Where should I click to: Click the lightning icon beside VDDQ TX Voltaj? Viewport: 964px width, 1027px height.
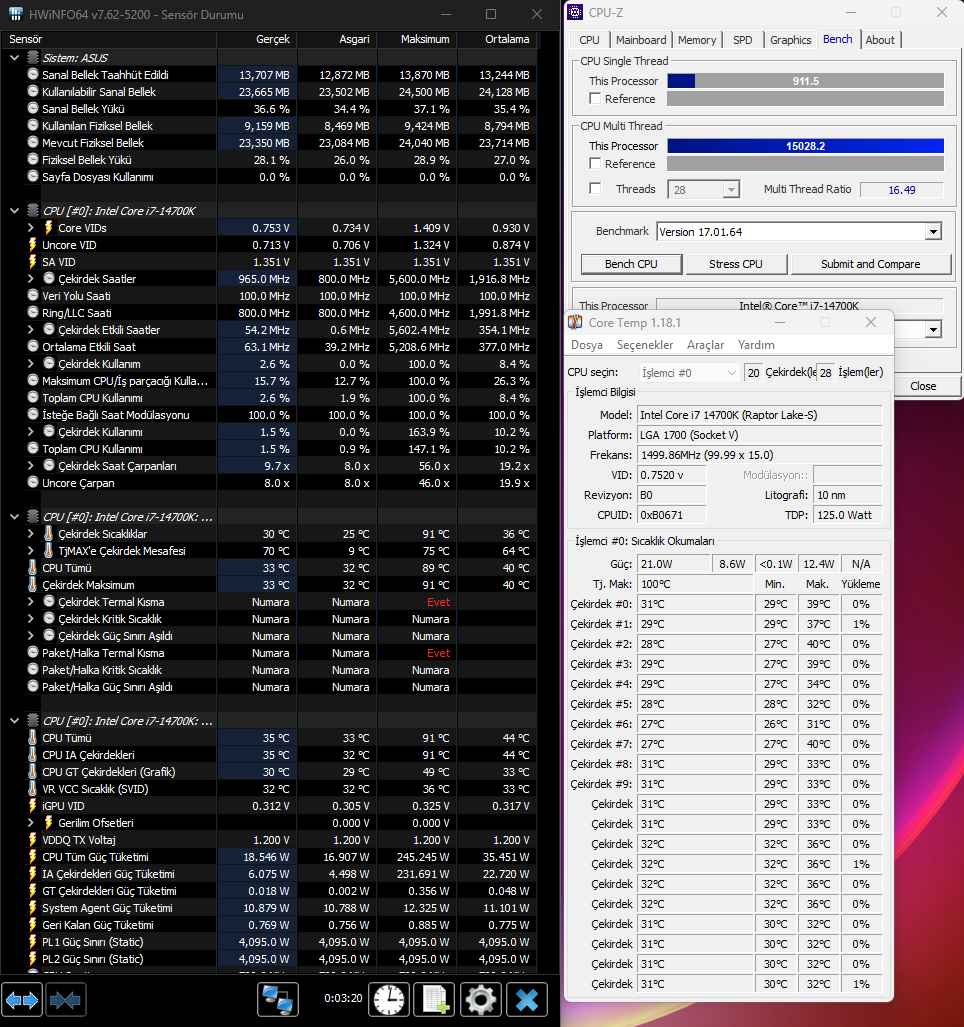[32, 840]
